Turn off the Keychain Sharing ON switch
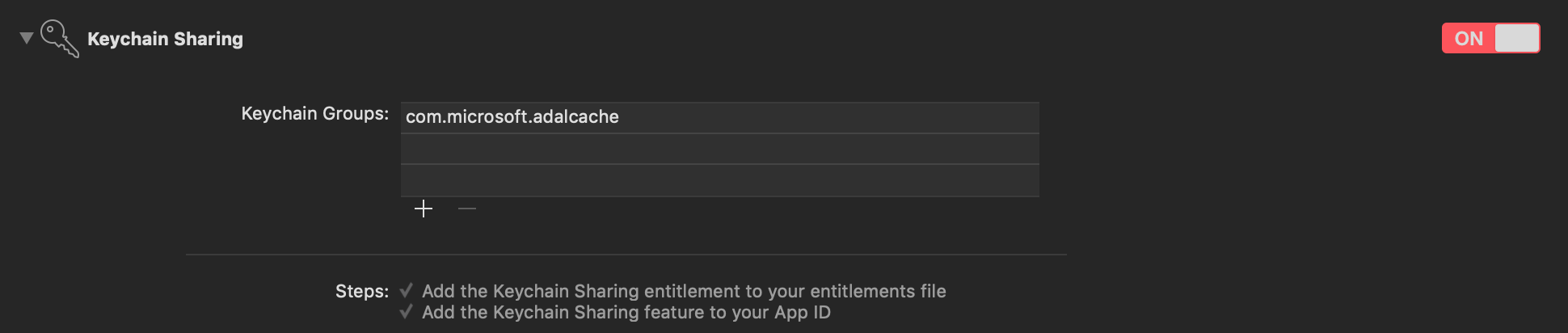The width and height of the screenshot is (1568, 333). 1491,38
